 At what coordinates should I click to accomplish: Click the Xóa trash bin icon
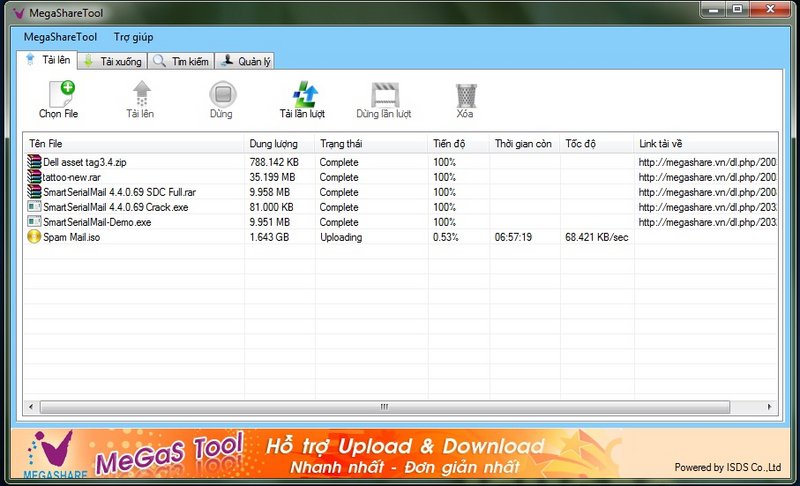466,94
